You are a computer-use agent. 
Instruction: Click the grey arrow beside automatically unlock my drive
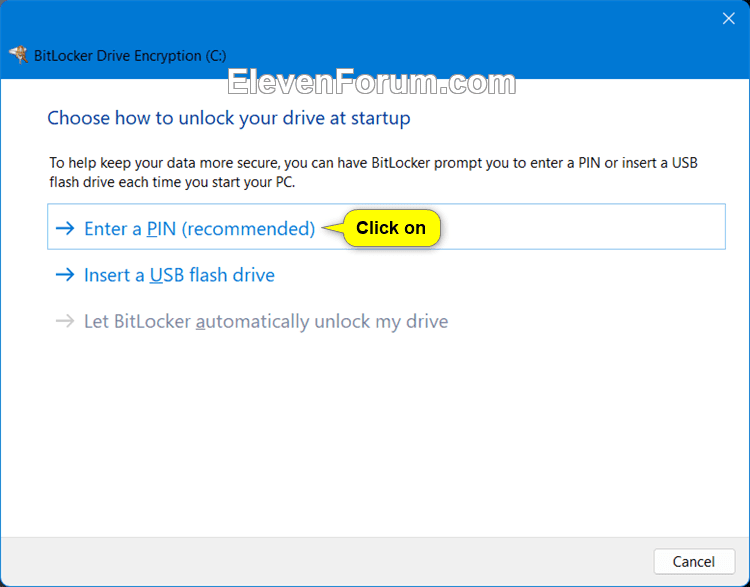65,321
